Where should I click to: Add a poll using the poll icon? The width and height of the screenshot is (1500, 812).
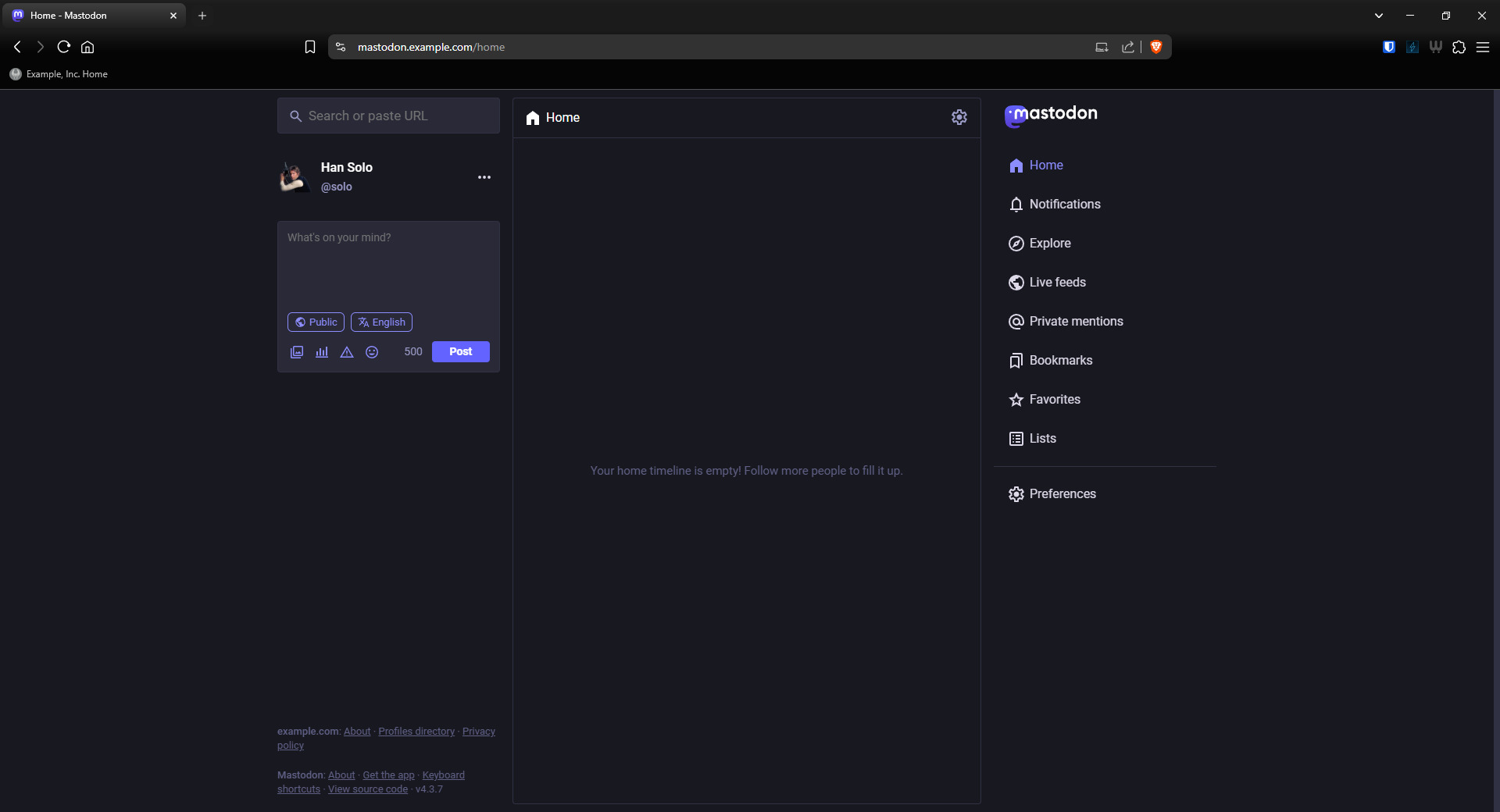tap(322, 352)
